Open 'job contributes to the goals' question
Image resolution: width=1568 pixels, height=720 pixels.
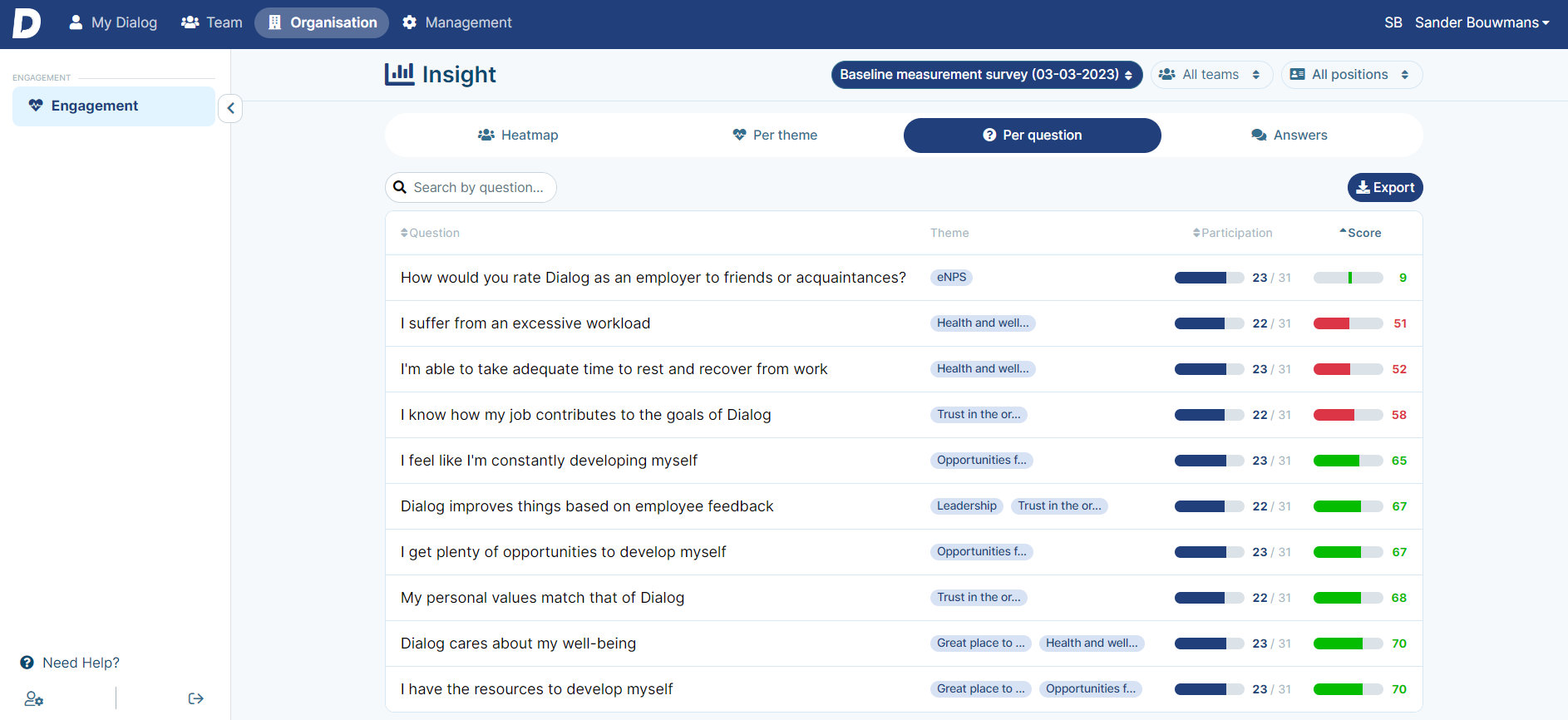click(x=904, y=415)
